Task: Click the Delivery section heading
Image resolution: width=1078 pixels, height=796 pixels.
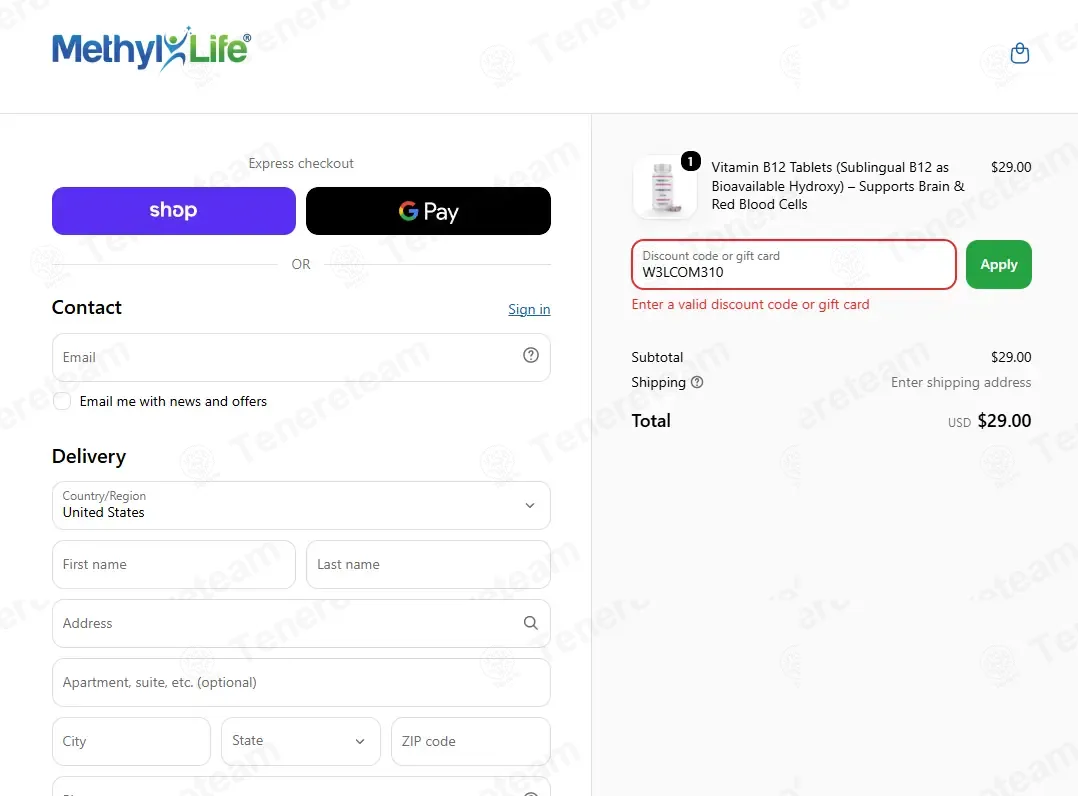Action: (x=89, y=456)
